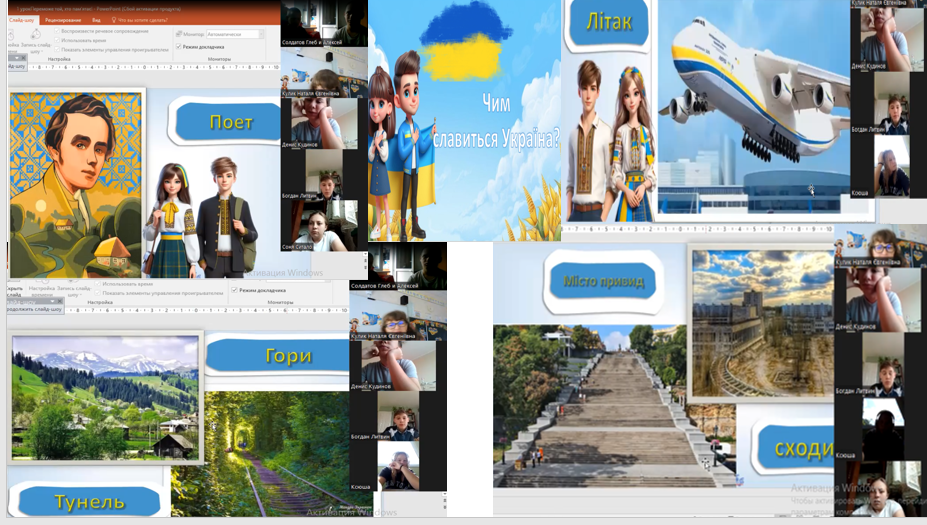Open the Монитор 'Автоматически' combo box
The height and width of the screenshot is (525, 927).
(x=235, y=34)
